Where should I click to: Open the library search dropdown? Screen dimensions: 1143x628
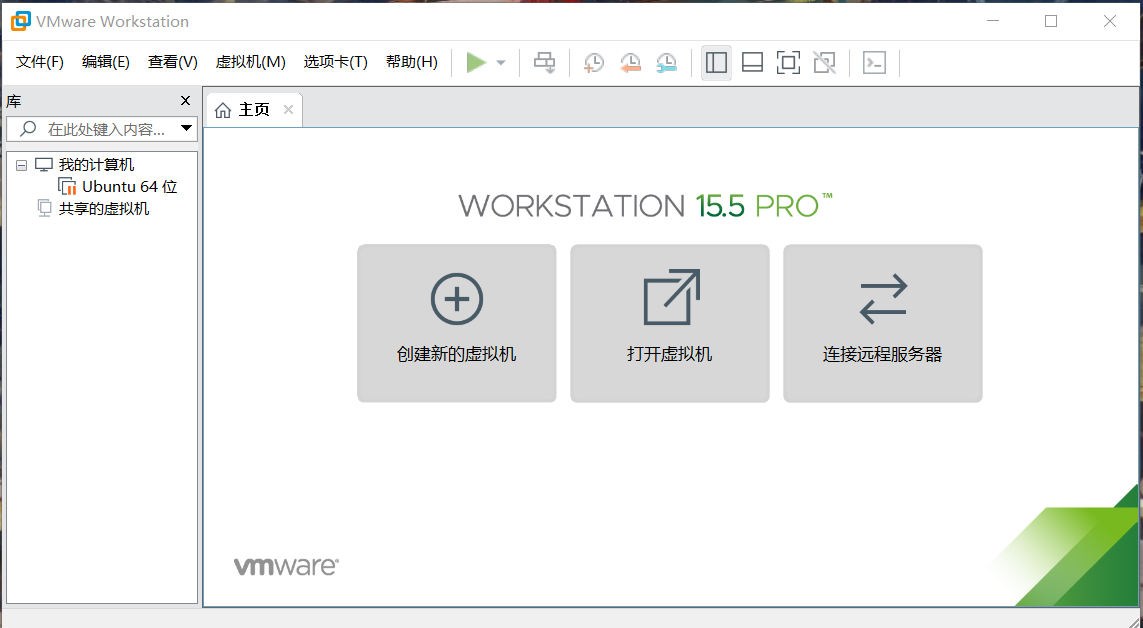click(186, 128)
